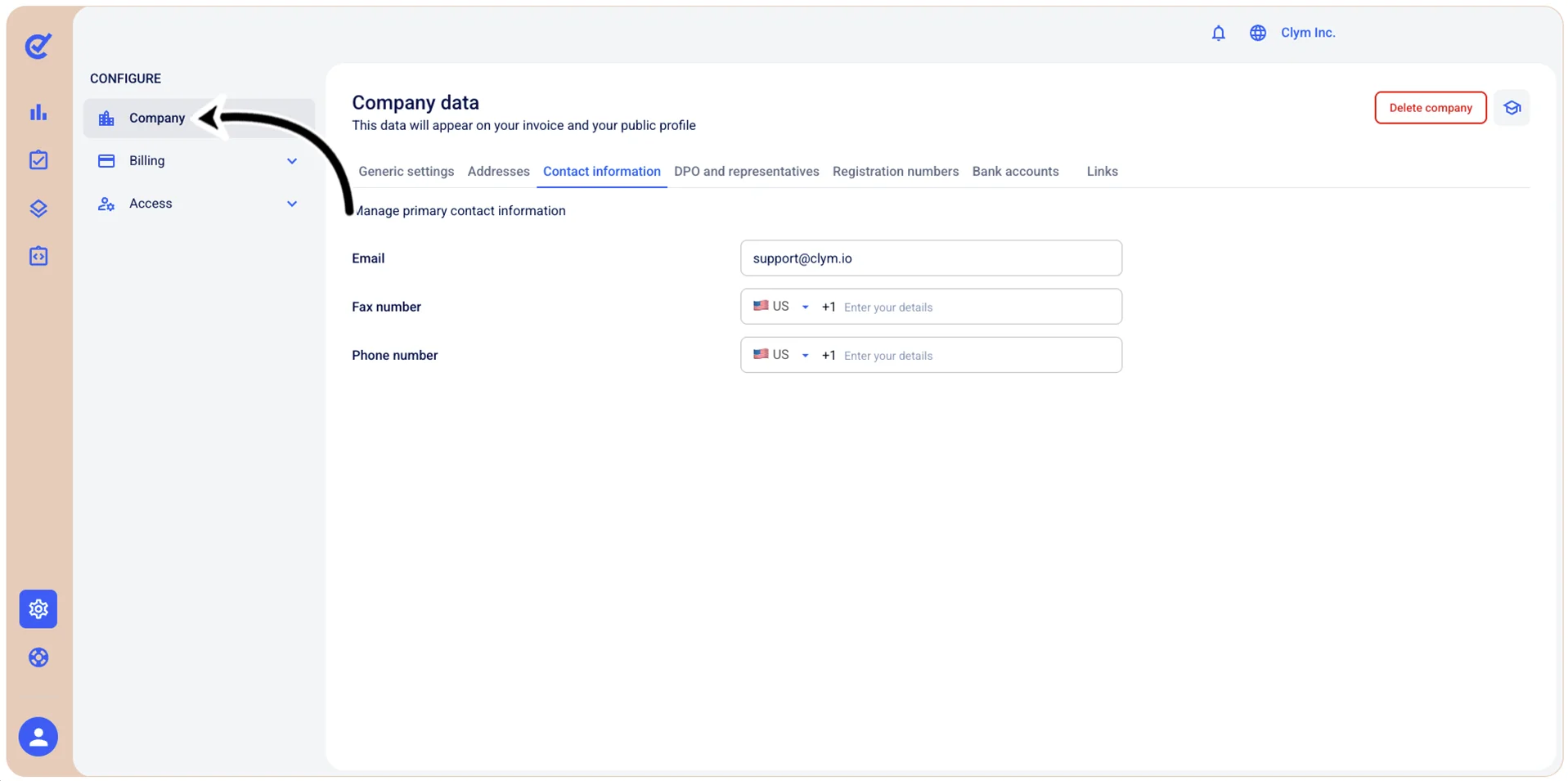Open the Fax number country dropdown

(781, 307)
